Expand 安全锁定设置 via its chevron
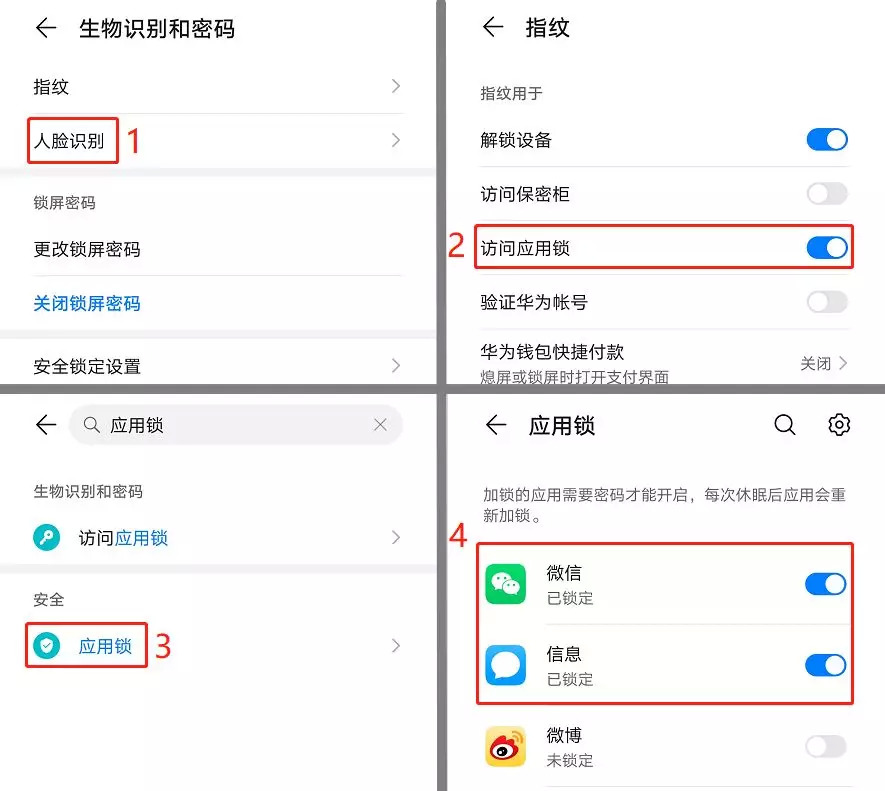The image size is (885, 791). click(396, 366)
